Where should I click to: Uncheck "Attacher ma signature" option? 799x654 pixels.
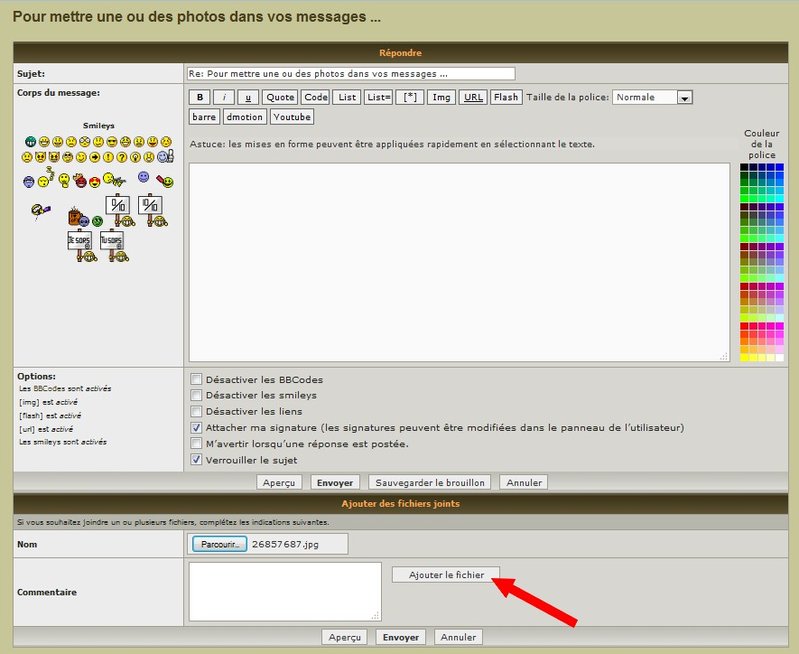(196, 427)
